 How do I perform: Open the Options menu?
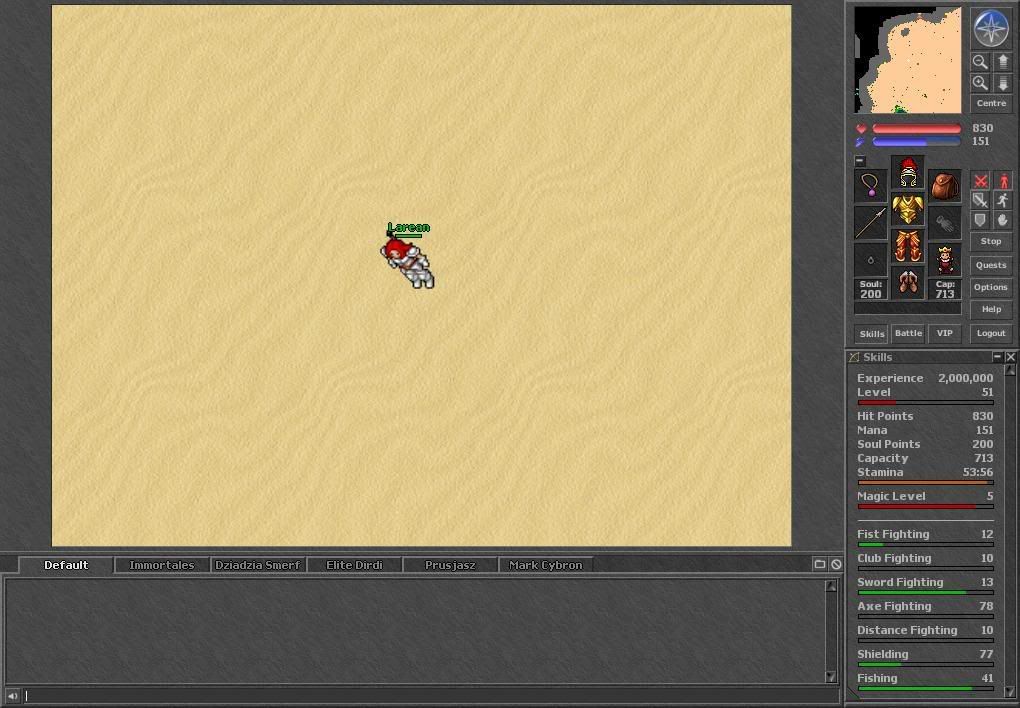click(991, 288)
